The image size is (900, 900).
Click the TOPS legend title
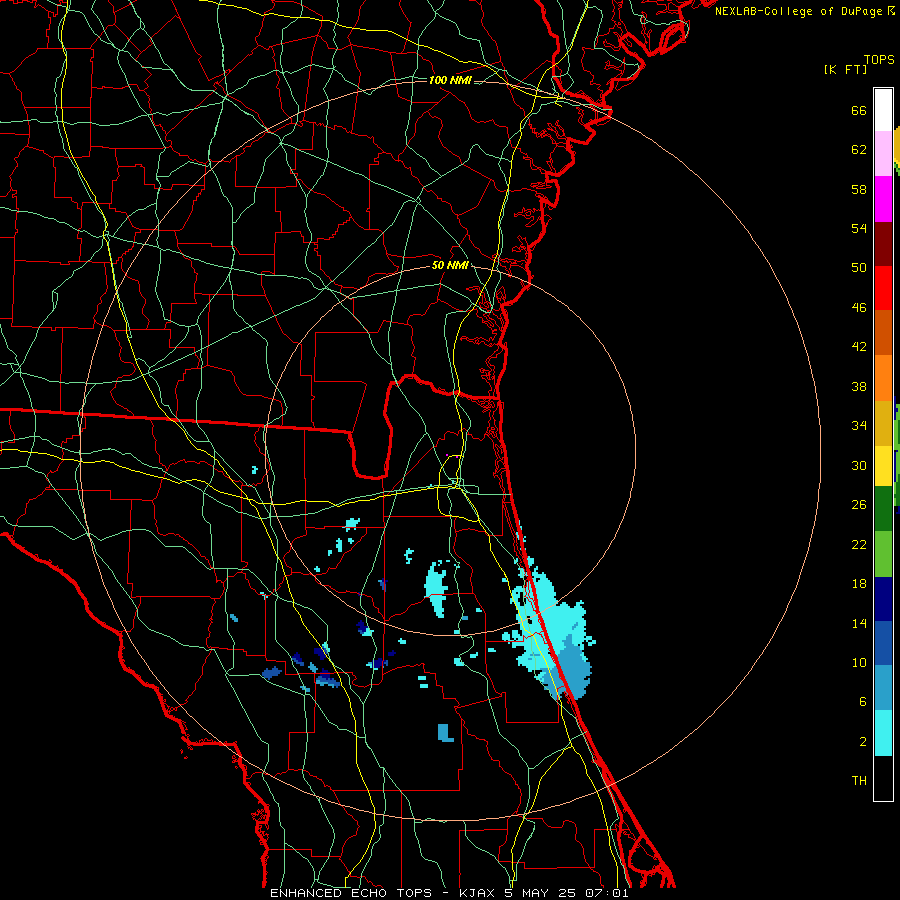coord(879,60)
